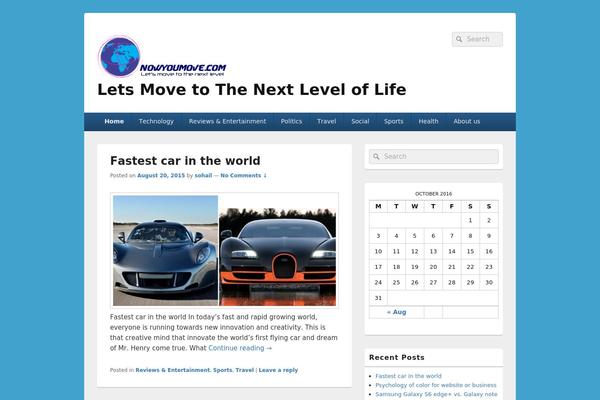Open recent post Samsung Galaxy S6 edge+ vs. Galaxy note

pos(436,395)
